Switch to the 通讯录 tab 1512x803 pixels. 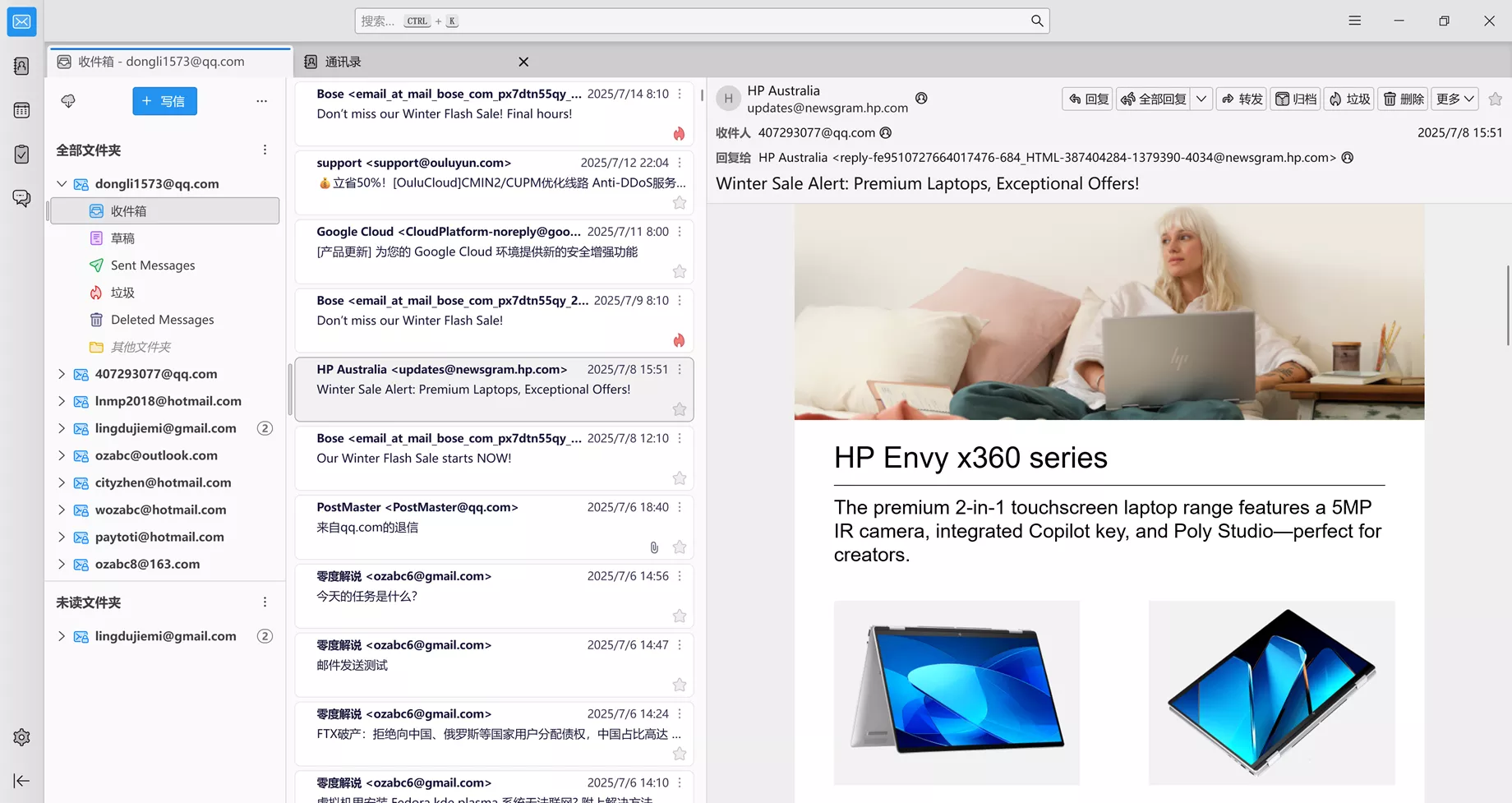pyautogui.click(x=417, y=62)
